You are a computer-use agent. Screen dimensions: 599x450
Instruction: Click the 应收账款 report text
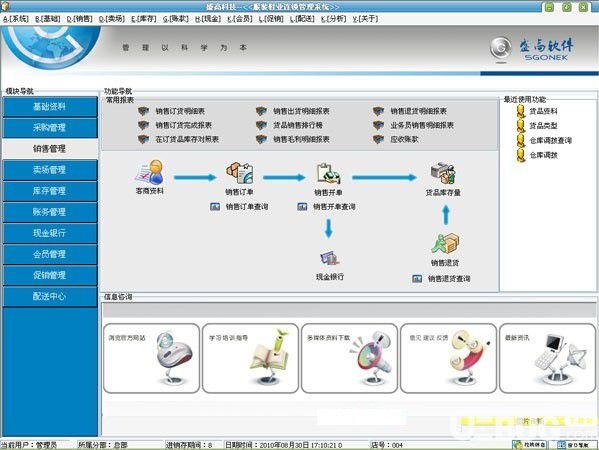(x=404, y=139)
